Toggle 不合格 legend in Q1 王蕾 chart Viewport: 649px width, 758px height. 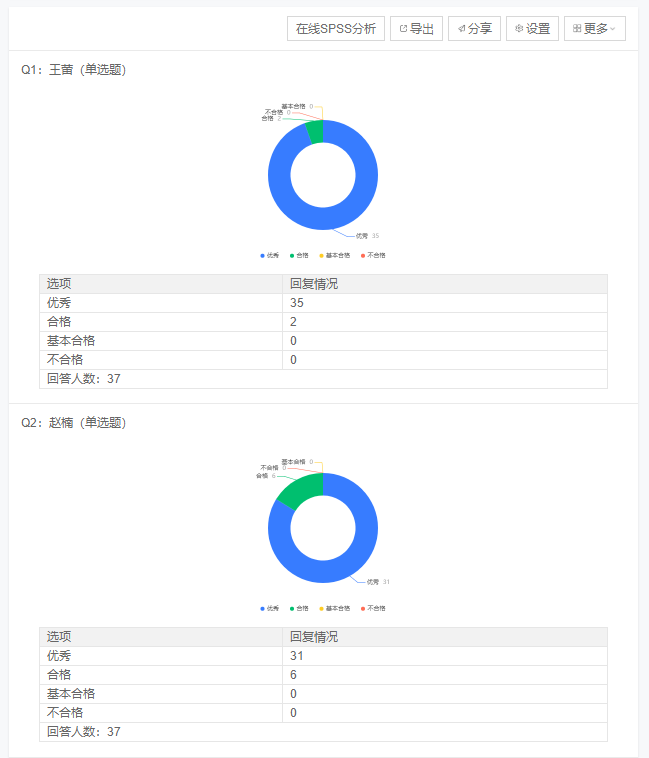click(373, 255)
